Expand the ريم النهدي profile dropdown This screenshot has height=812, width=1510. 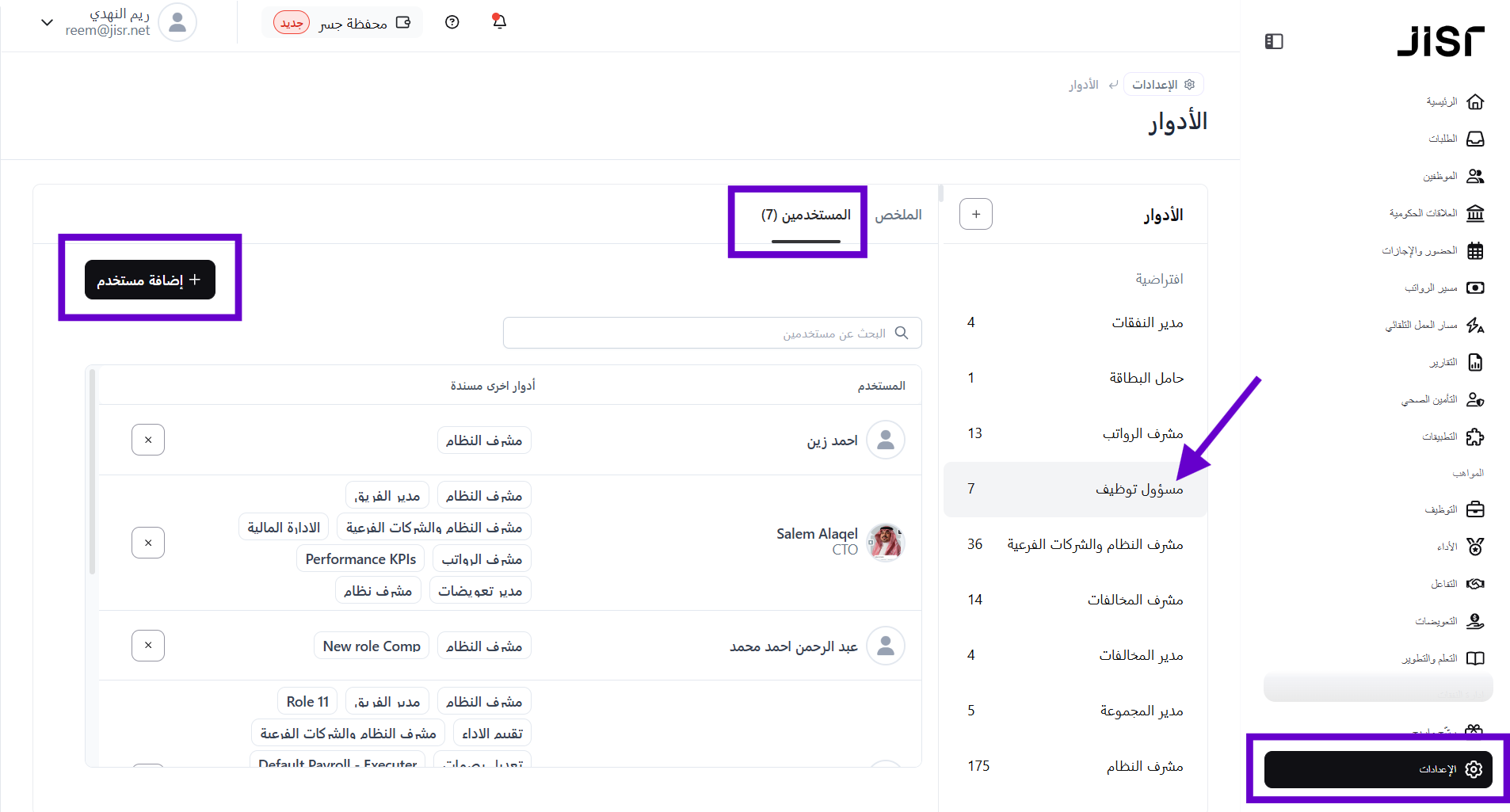[x=48, y=22]
